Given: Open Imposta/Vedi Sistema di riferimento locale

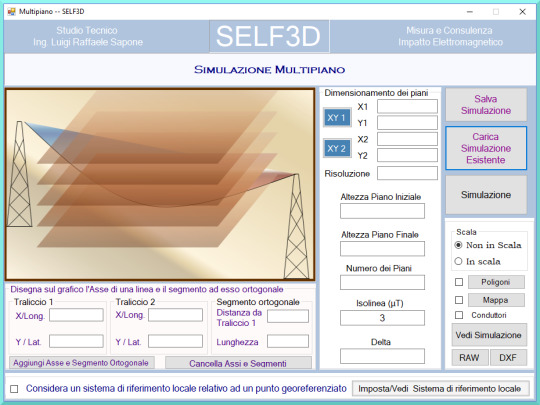Looking at the screenshot, I should [x=440, y=388].
